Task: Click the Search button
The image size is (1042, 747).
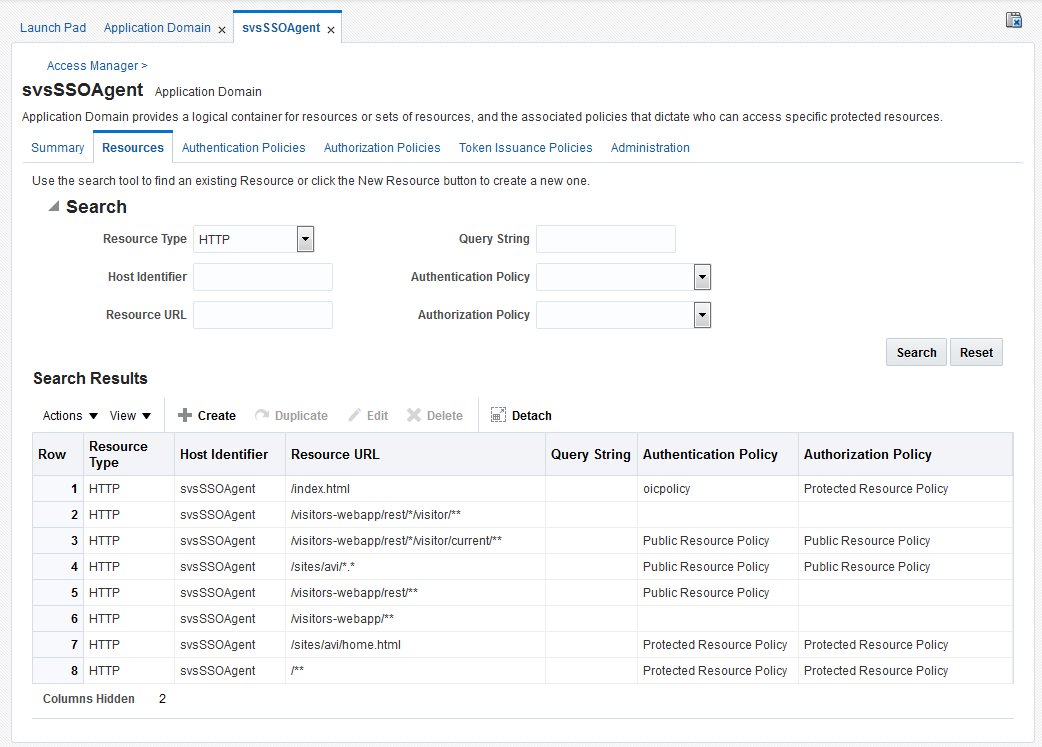Action: pyautogui.click(x=916, y=352)
